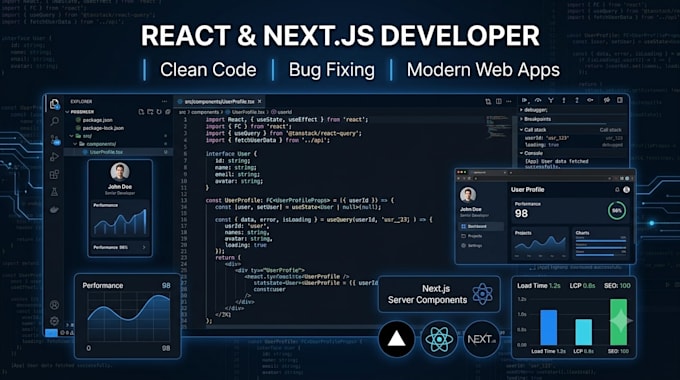Image resolution: width=680 pixels, height=380 pixels.
Task: Close the UserProfile.tsx editor tab
Action: pos(260,102)
